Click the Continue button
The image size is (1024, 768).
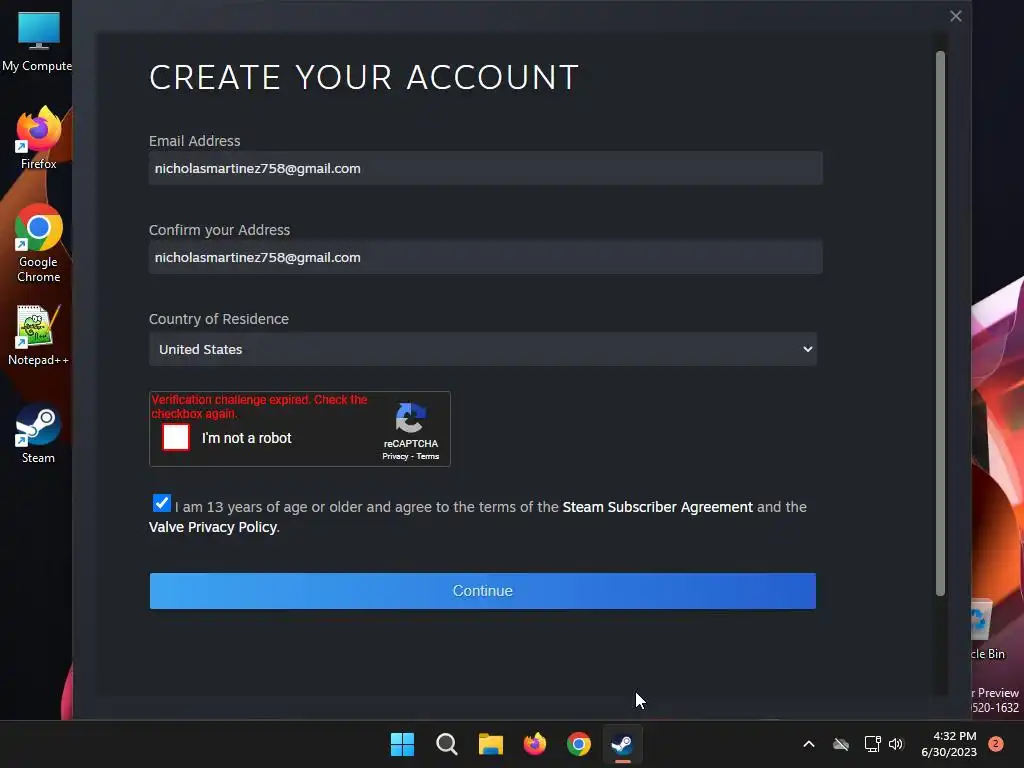click(483, 591)
